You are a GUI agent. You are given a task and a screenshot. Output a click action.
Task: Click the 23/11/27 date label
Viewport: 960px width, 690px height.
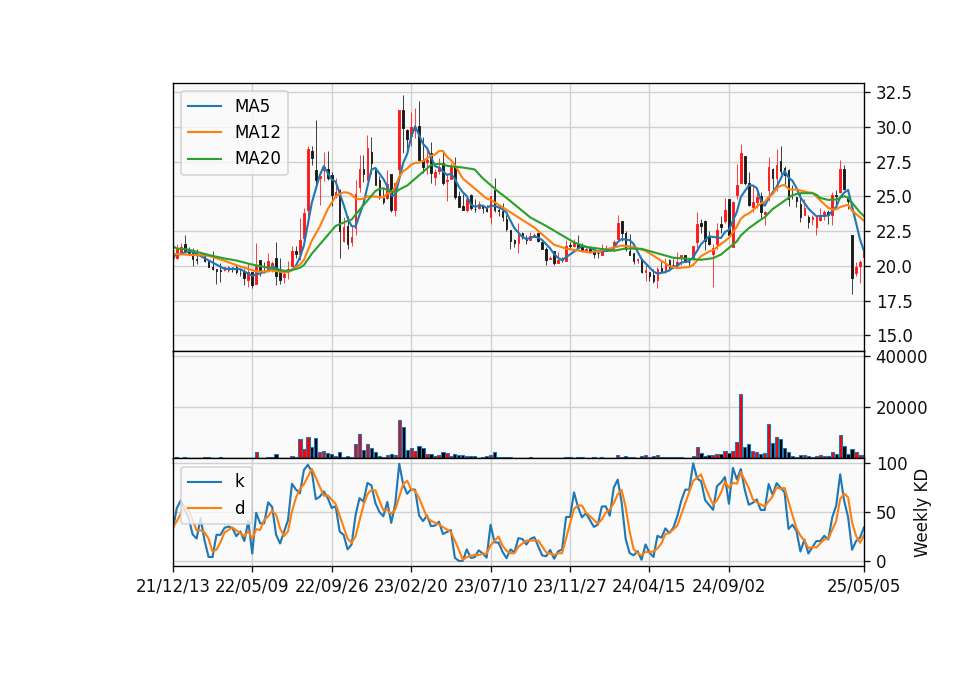pos(570,586)
